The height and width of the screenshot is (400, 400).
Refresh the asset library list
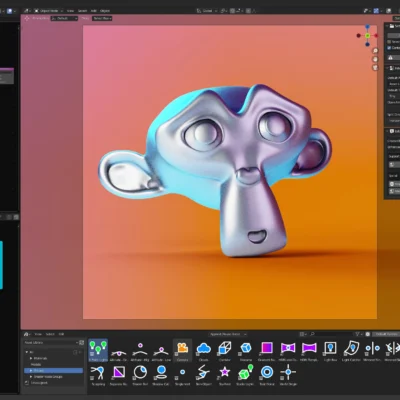coord(82,342)
